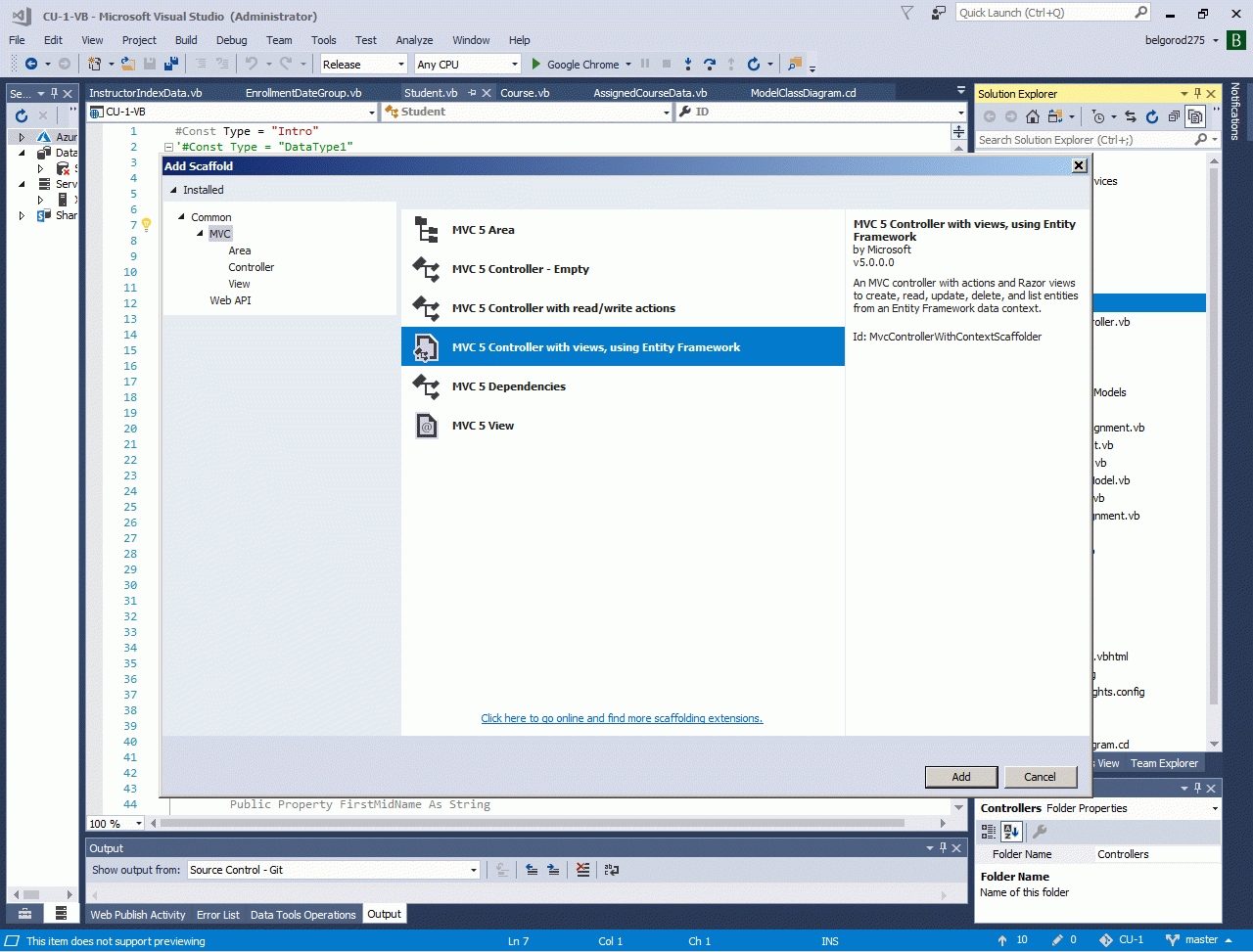This screenshot has height=952, width=1253.
Task: Click Solution Explorer vertical scrollbar
Action: point(1214,451)
